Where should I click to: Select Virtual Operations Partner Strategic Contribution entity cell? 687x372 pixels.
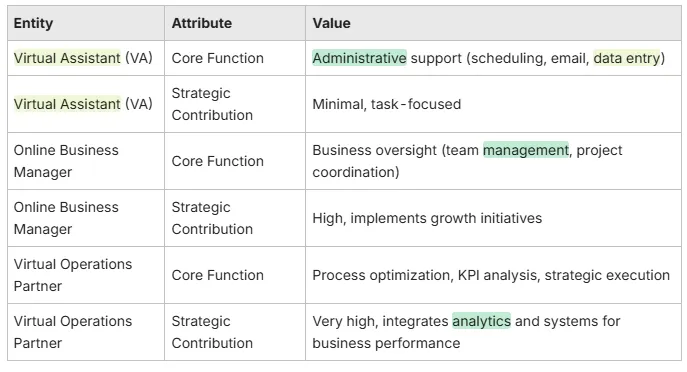86,332
